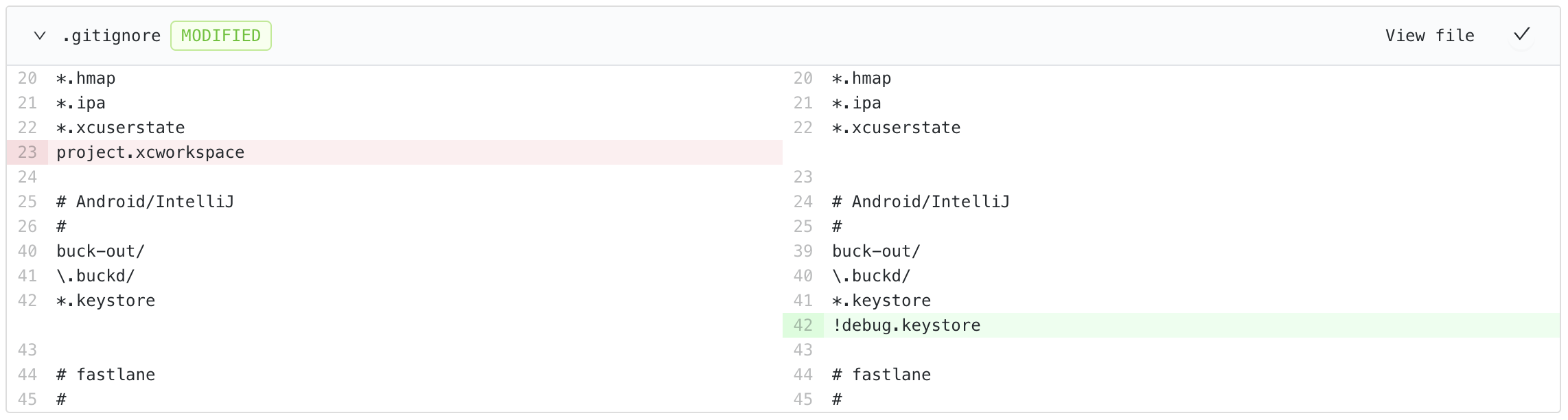Collapse the .gitignore diff section

click(x=39, y=35)
